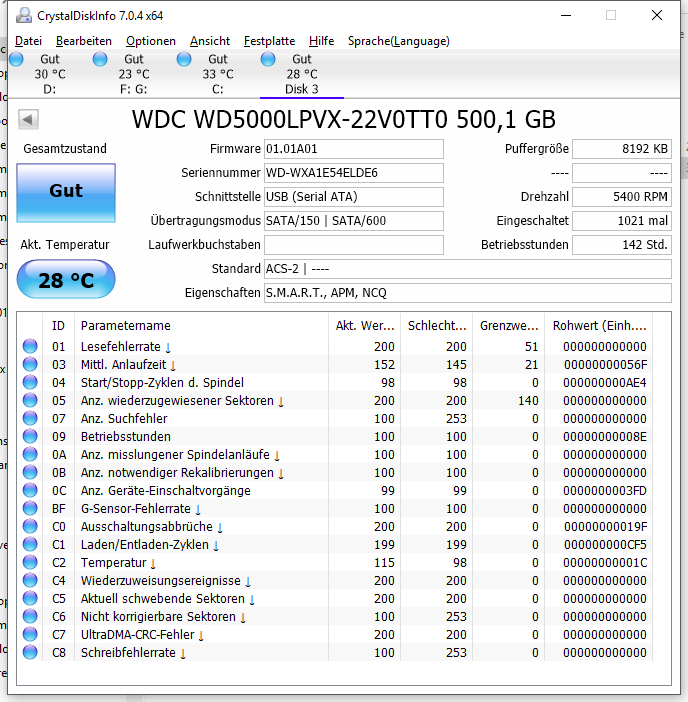Viewport: 688px width, 702px height.
Task: Click raw value 000000000CF5
Action: [x=605, y=544]
